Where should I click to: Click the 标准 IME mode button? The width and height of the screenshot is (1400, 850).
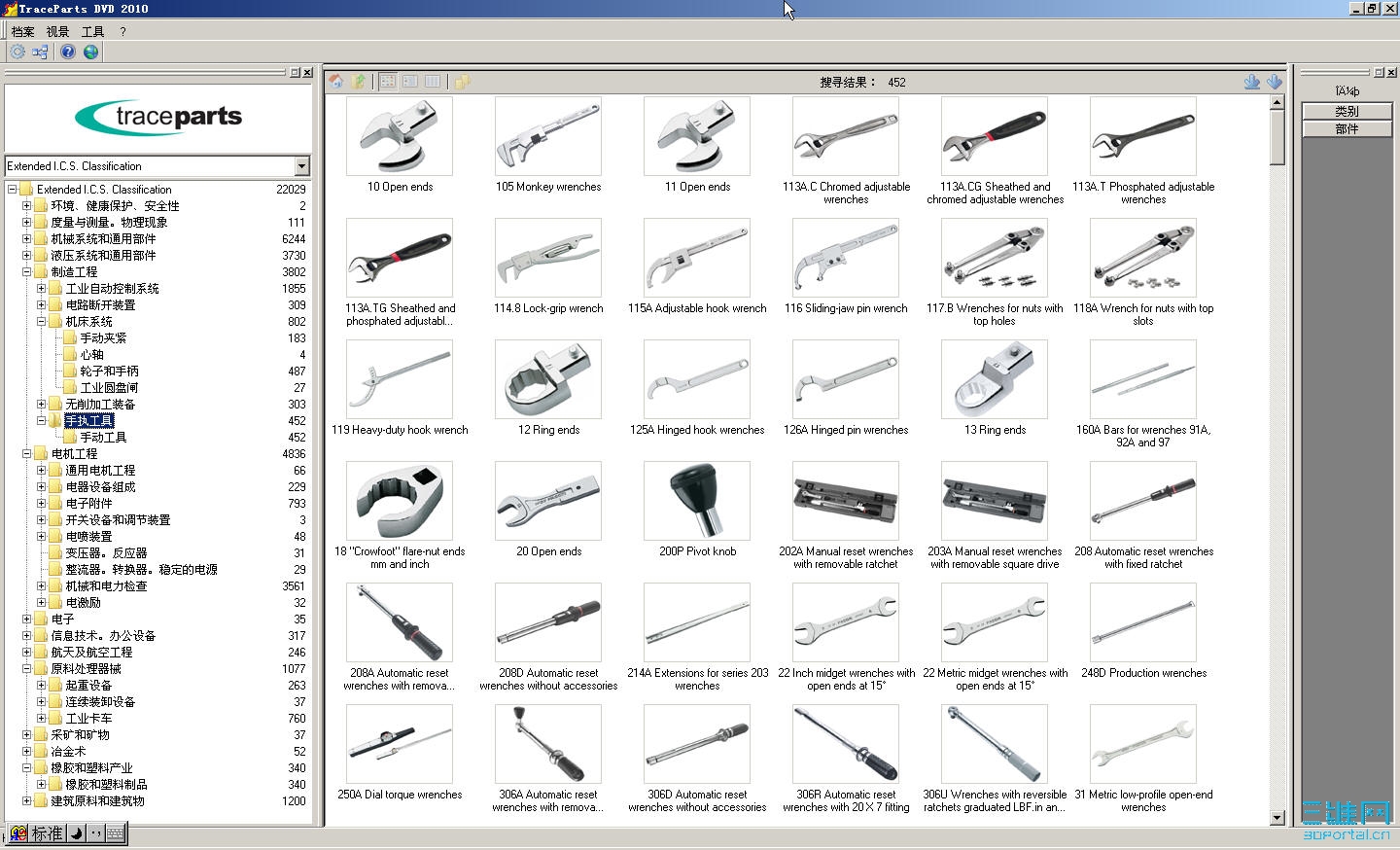point(47,833)
